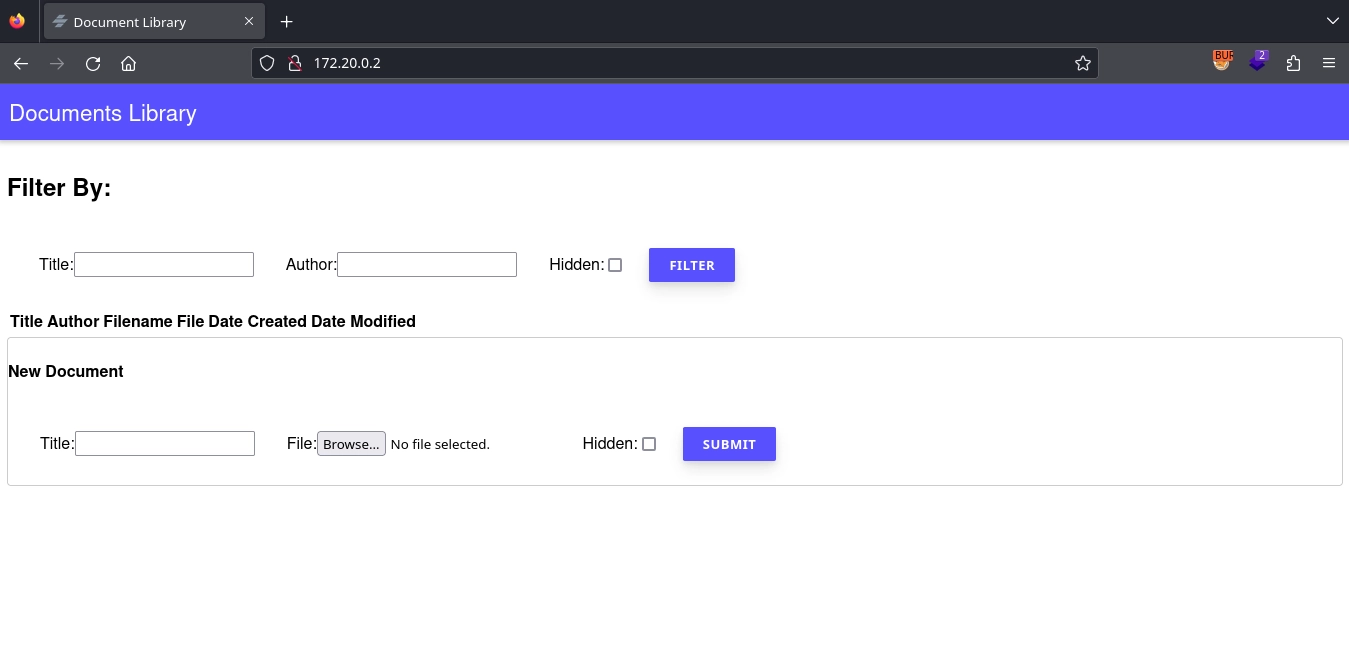This screenshot has height=665, width=1349.
Task: Check Hidden in the New Document form
Action: (x=649, y=443)
